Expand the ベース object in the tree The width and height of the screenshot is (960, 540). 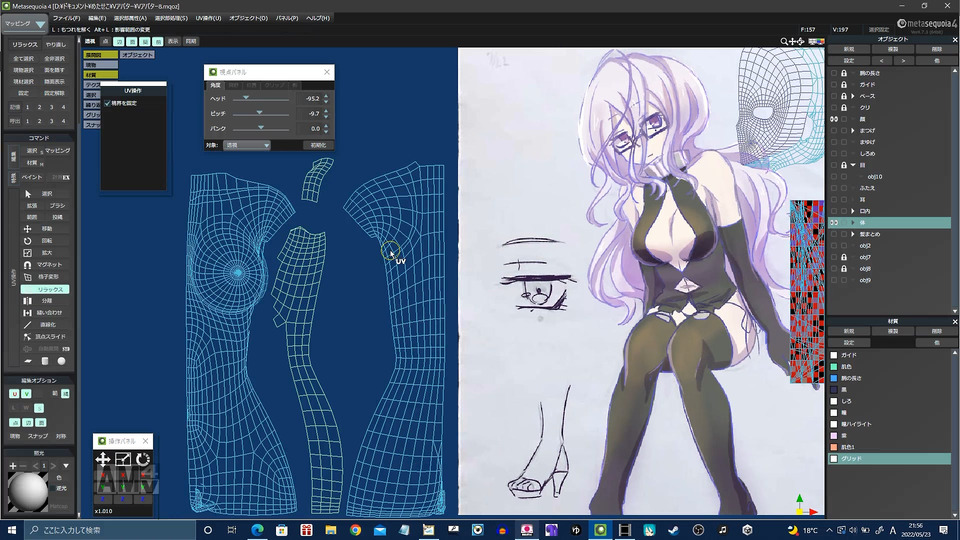(x=853, y=96)
